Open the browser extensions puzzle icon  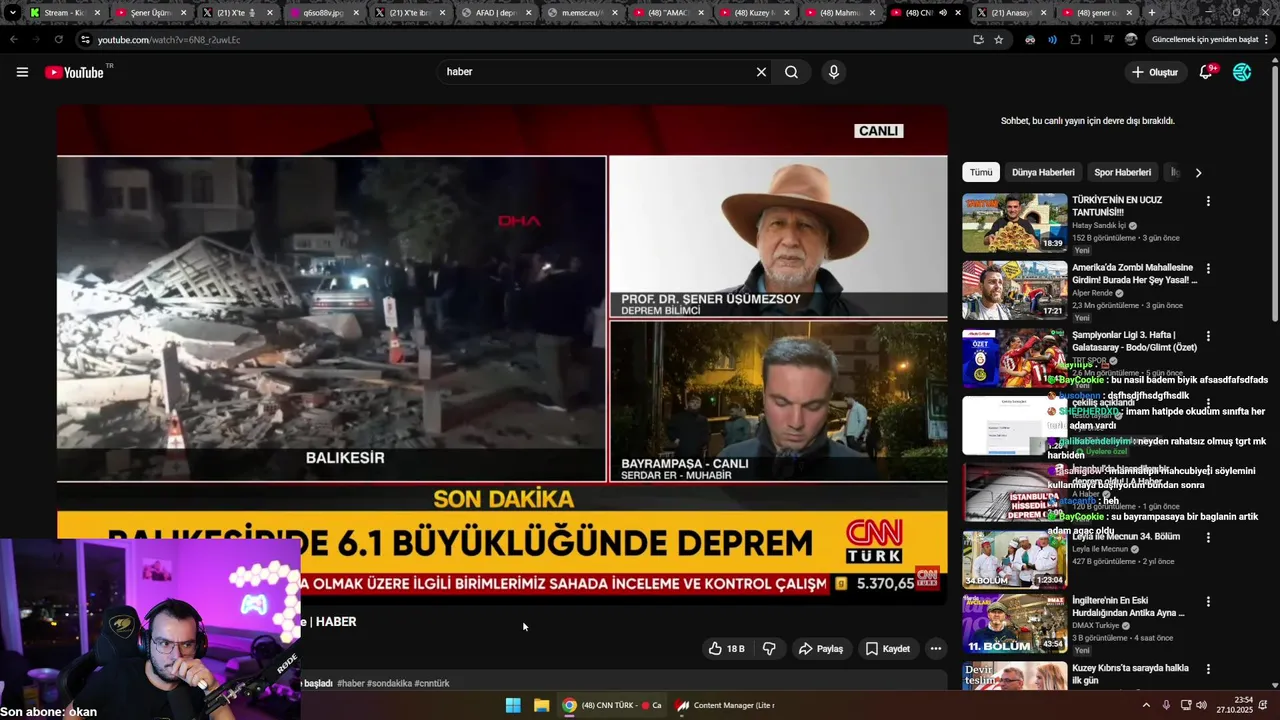tap(1075, 40)
